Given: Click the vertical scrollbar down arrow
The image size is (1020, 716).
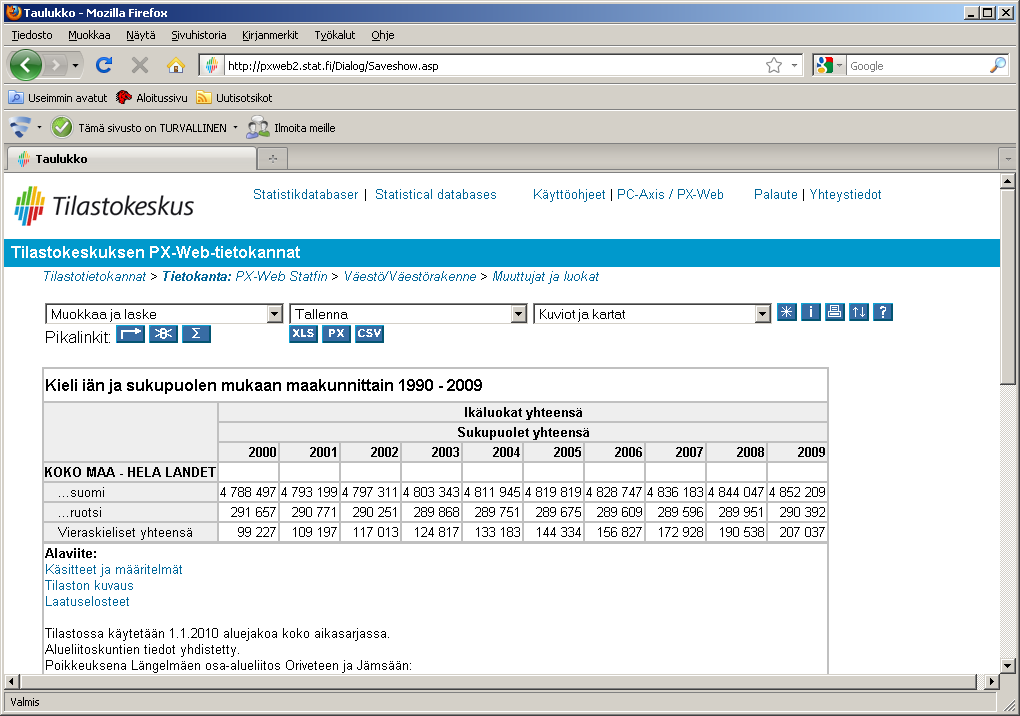Looking at the screenshot, I should pyautogui.click(x=1008, y=665).
